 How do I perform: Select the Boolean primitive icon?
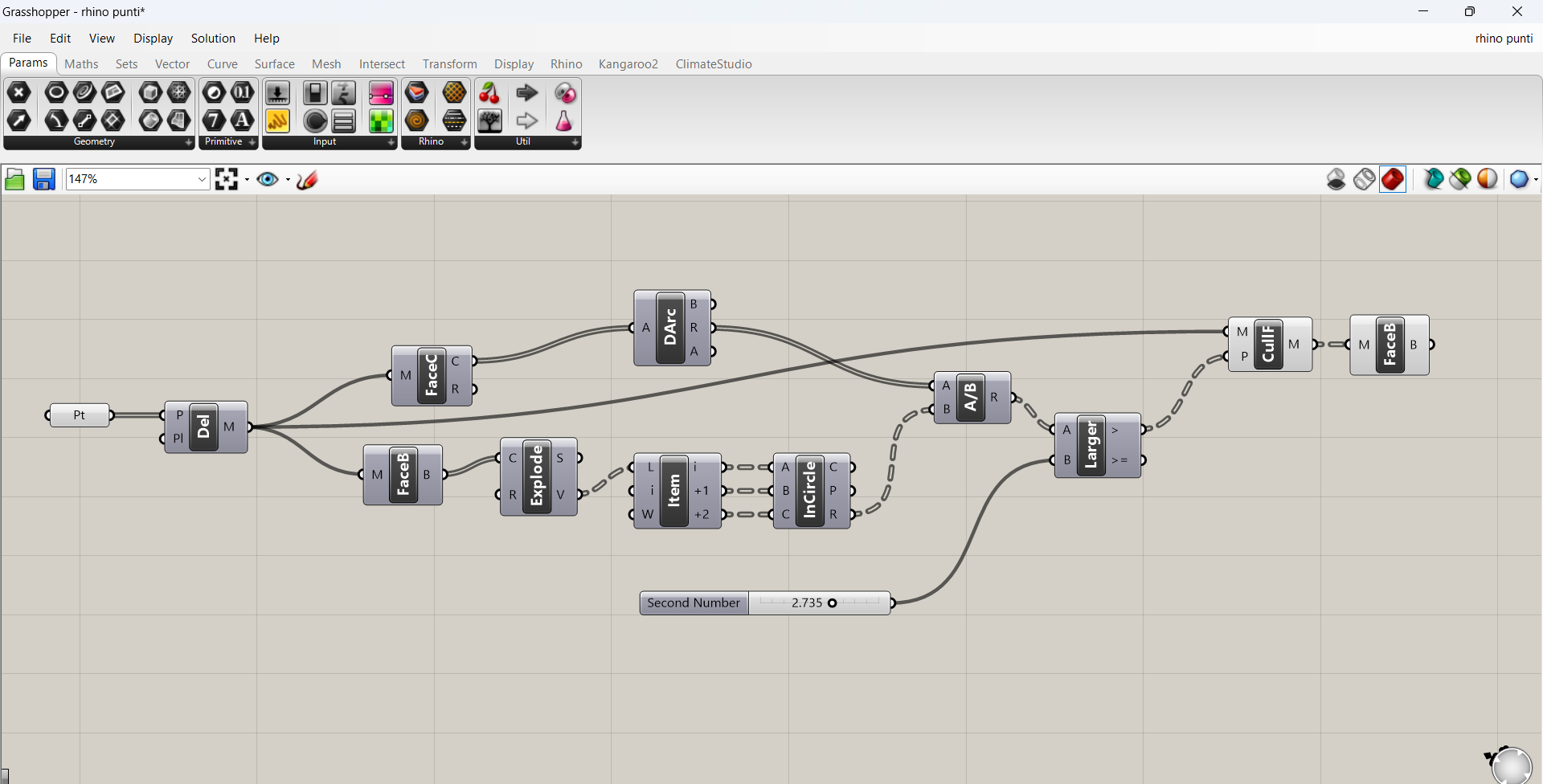[214, 92]
